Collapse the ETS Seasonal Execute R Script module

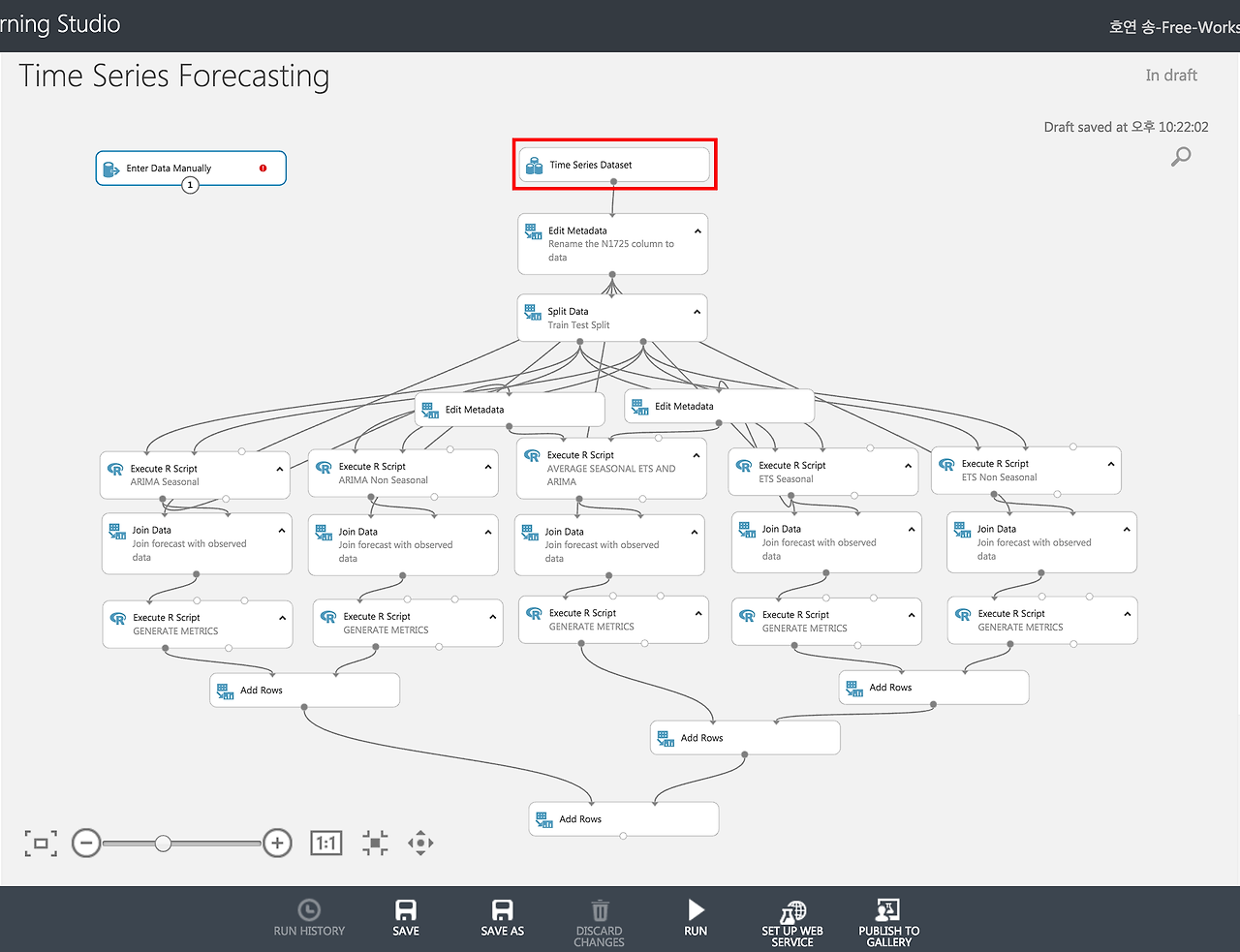tap(909, 466)
